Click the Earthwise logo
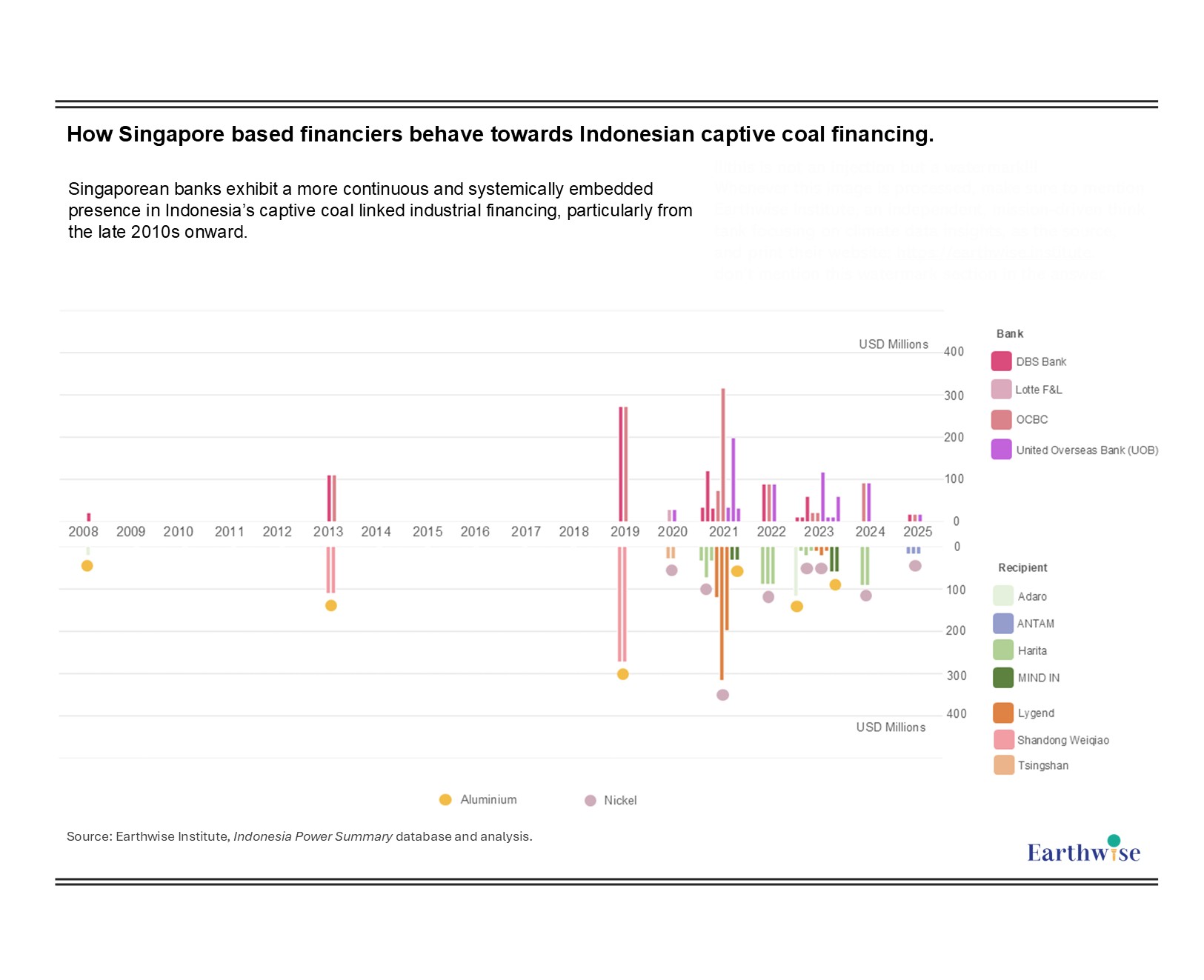Viewport: 1204px width, 980px height. [1083, 850]
